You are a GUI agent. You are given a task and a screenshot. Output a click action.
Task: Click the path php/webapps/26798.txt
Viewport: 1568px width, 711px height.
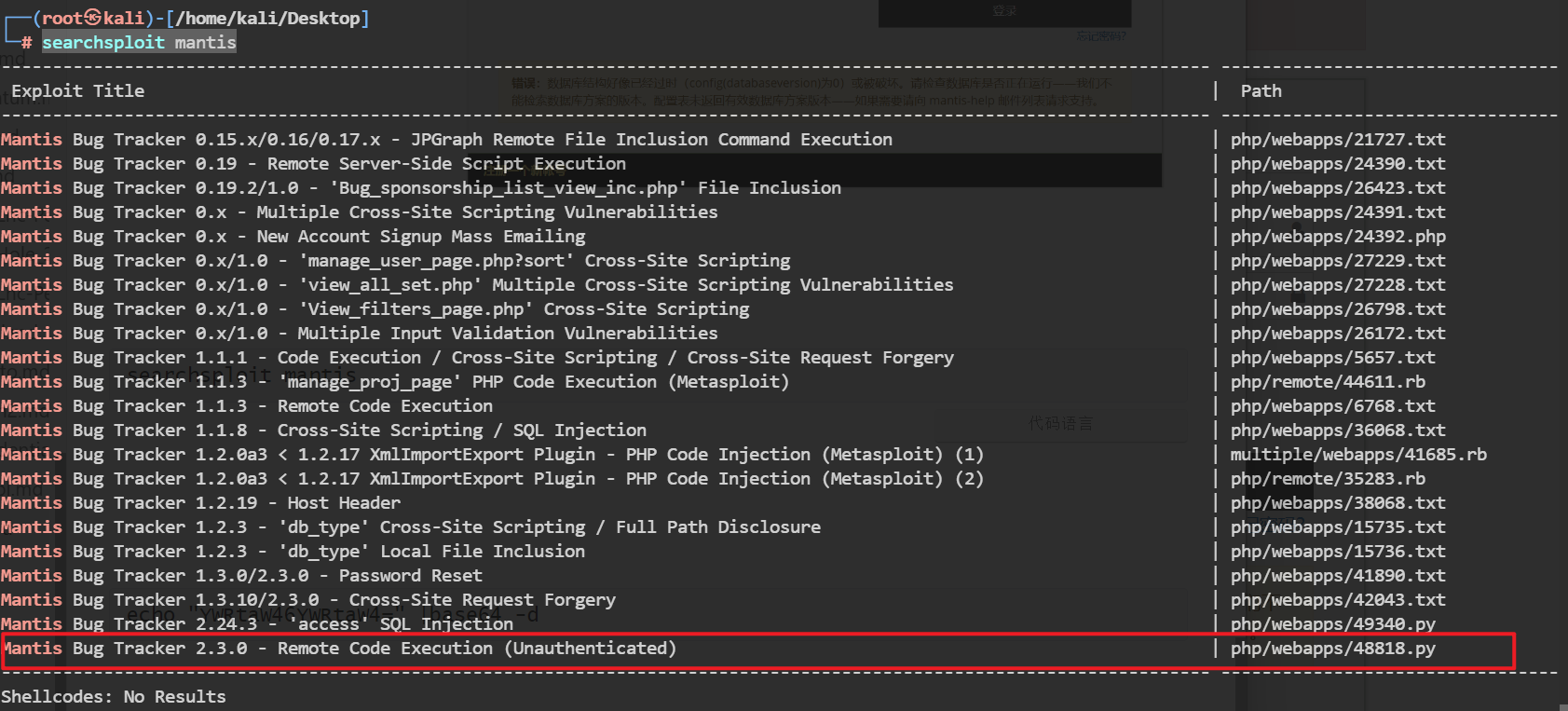point(1338,308)
